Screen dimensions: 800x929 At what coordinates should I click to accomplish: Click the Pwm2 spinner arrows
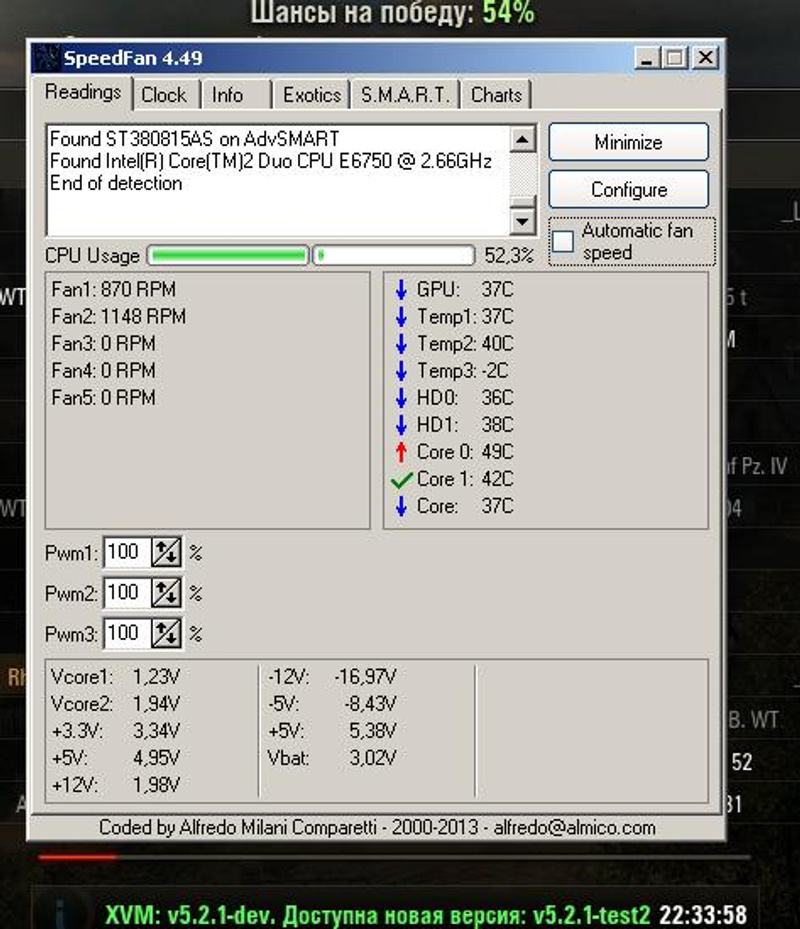pos(166,593)
